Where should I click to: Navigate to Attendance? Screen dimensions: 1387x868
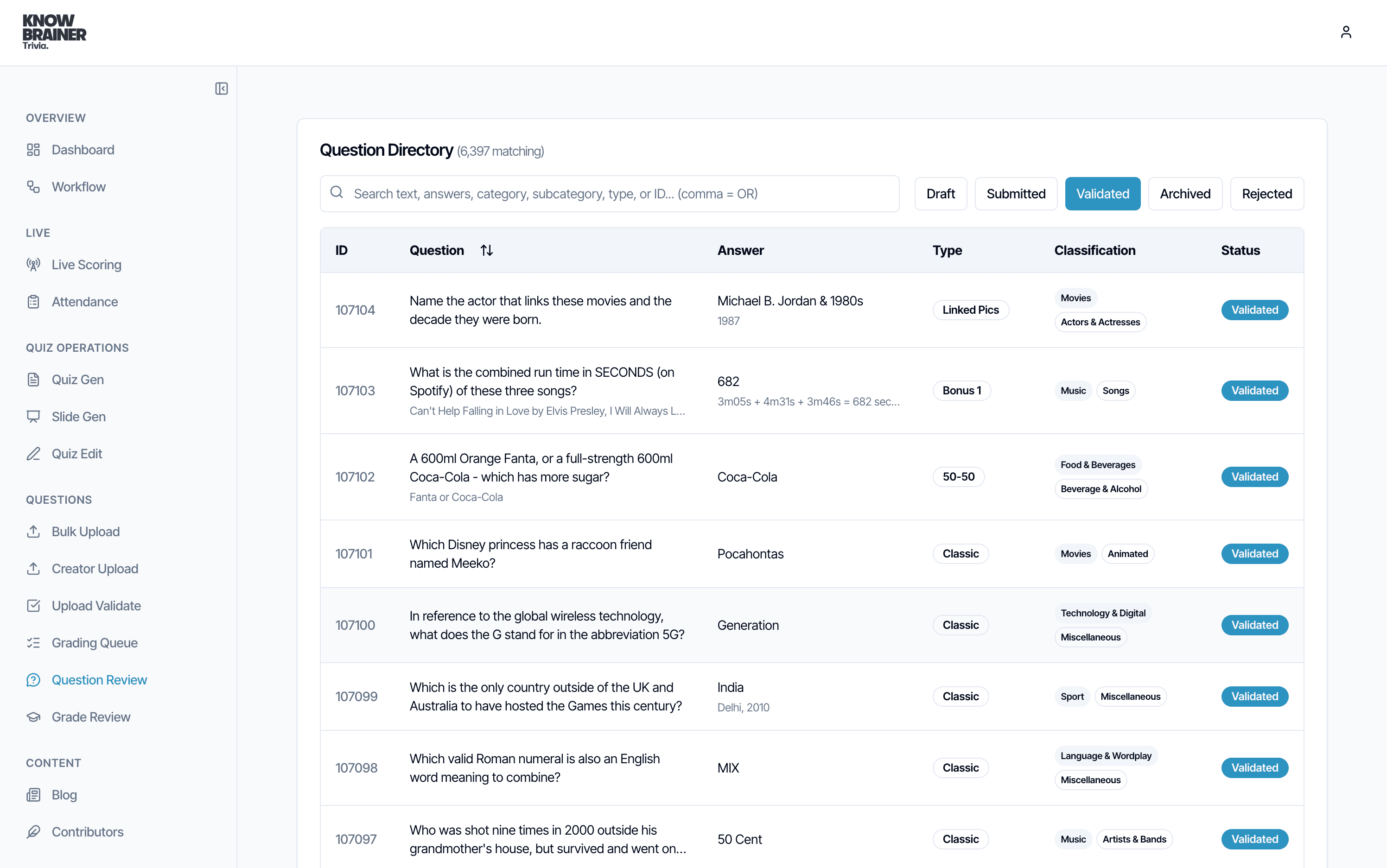(x=84, y=301)
